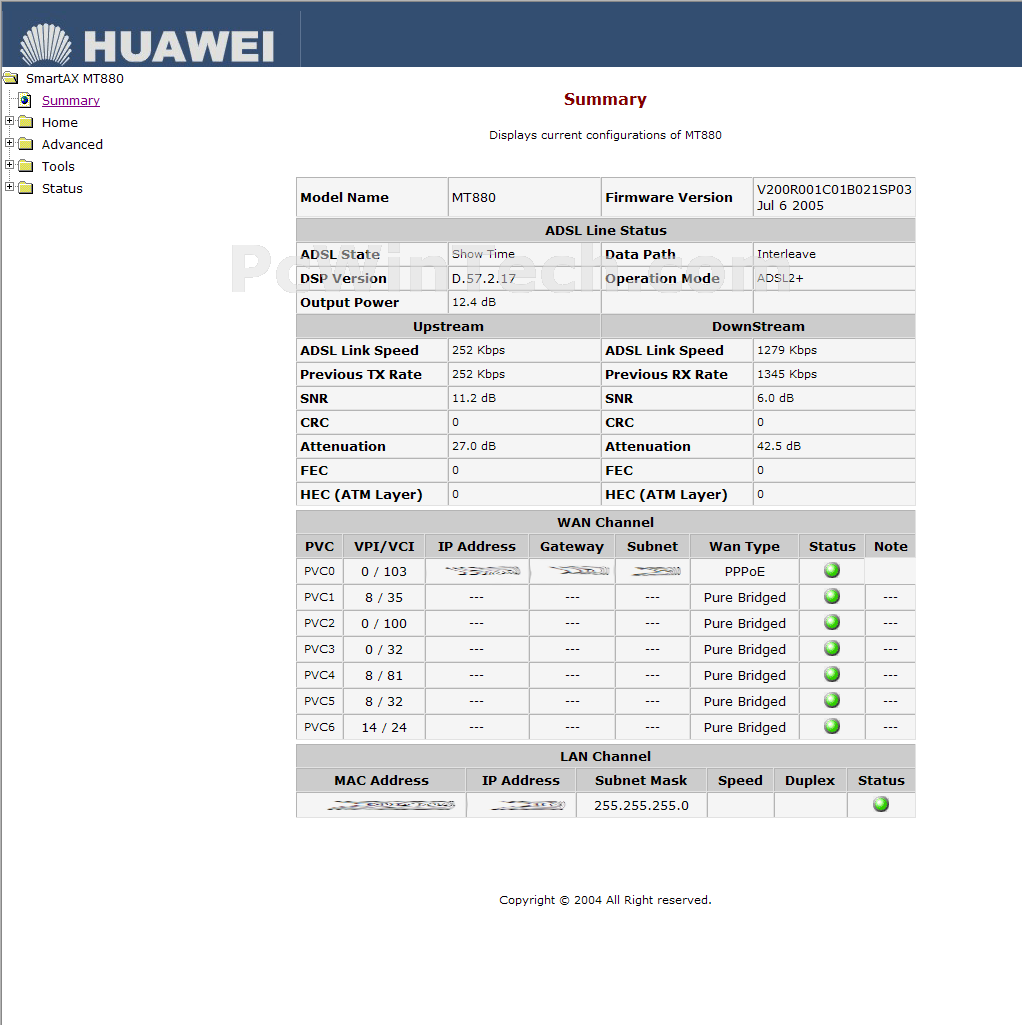Image resolution: width=1022 pixels, height=1025 pixels.
Task: Click the Huawei logo in header
Action: click(147, 44)
